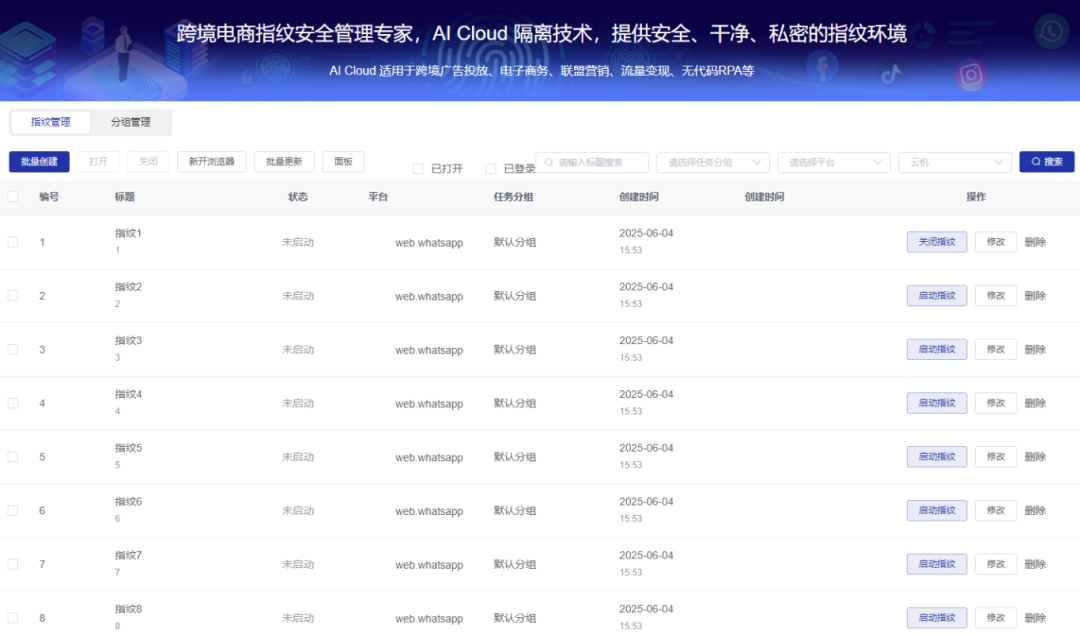Image resolution: width=1080 pixels, height=636 pixels.
Task: Select the checkbox for row 指纹8
Action: coord(13,618)
